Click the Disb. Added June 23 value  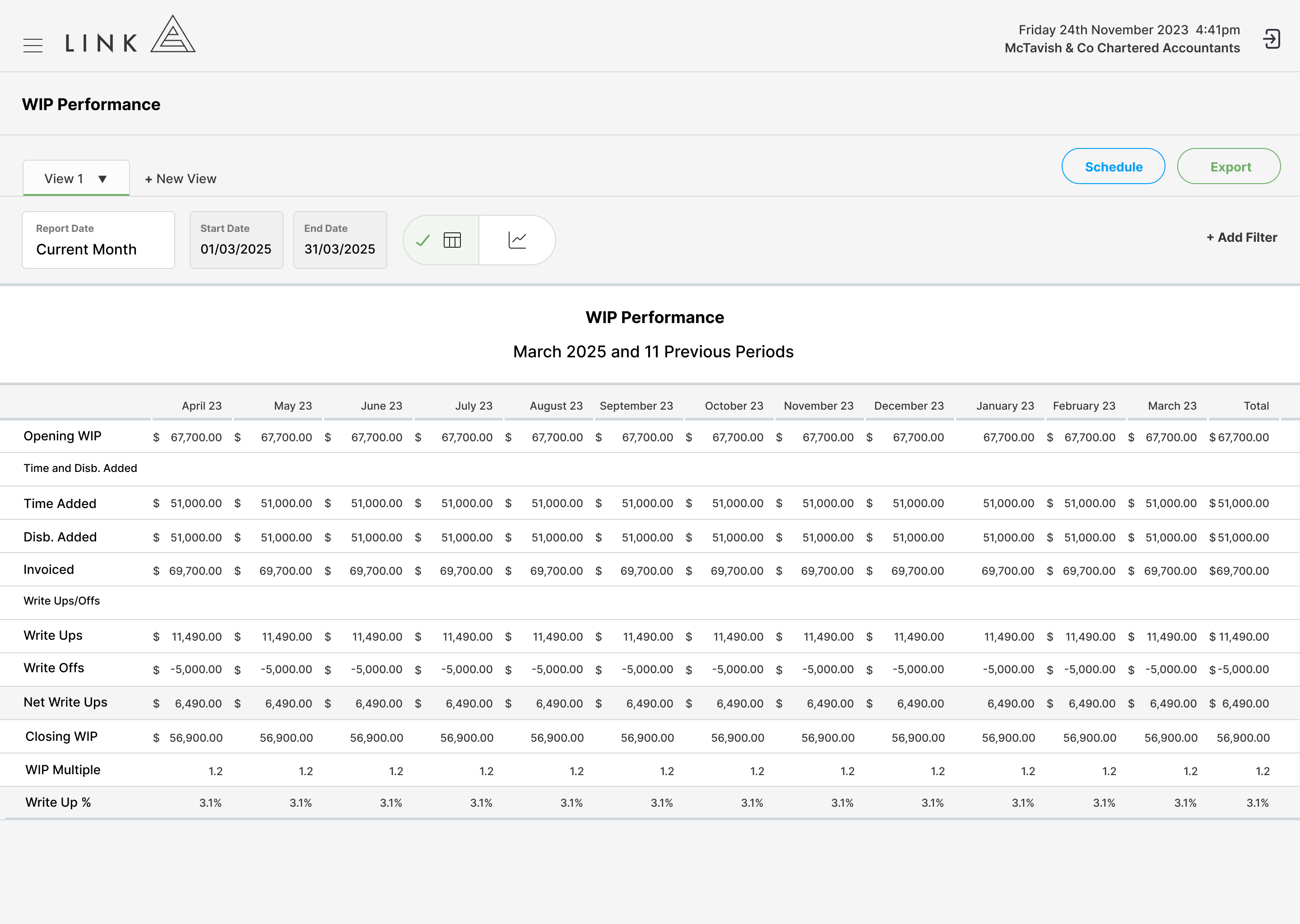click(x=376, y=538)
